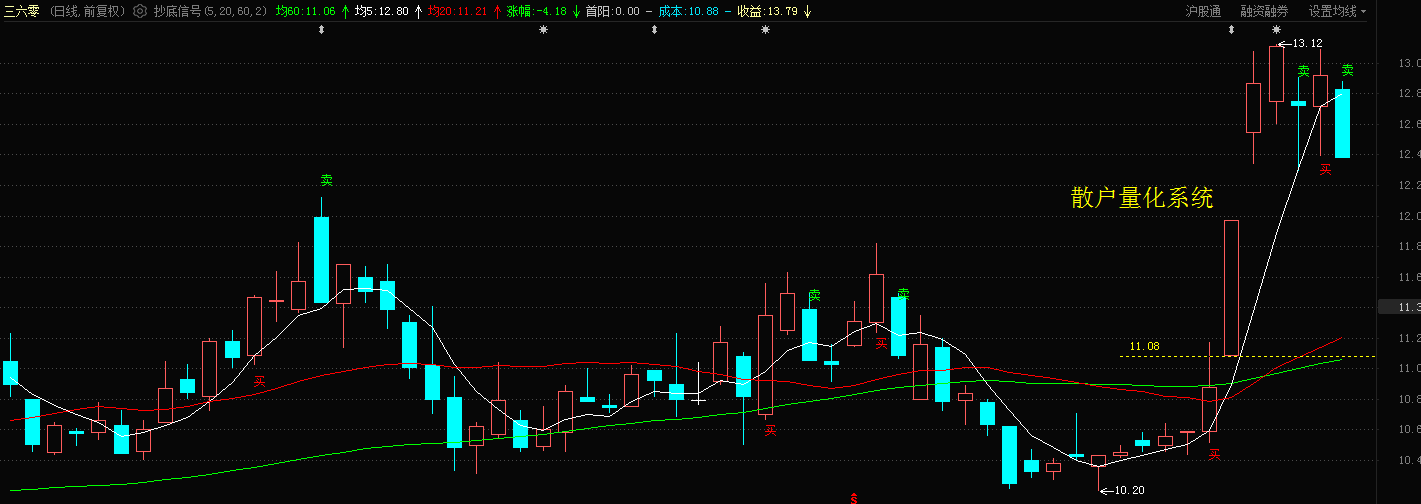Click the 卖 signal above the tallest cyan candle
The image size is (1421, 504).
[326, 180]
